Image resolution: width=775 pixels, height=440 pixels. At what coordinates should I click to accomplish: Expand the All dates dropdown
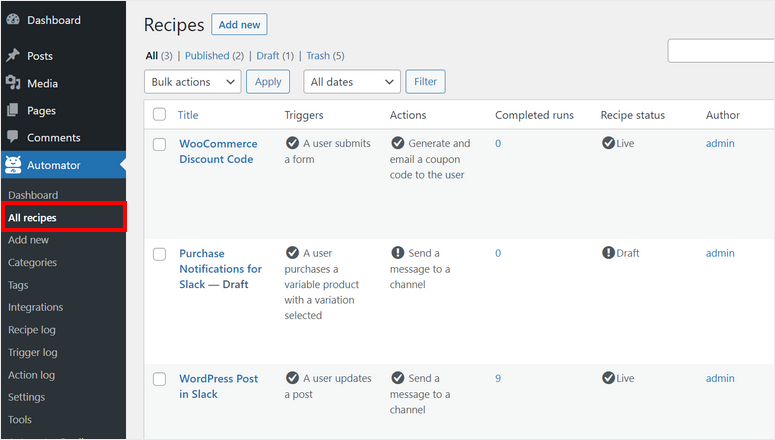[x=349, y=82]
